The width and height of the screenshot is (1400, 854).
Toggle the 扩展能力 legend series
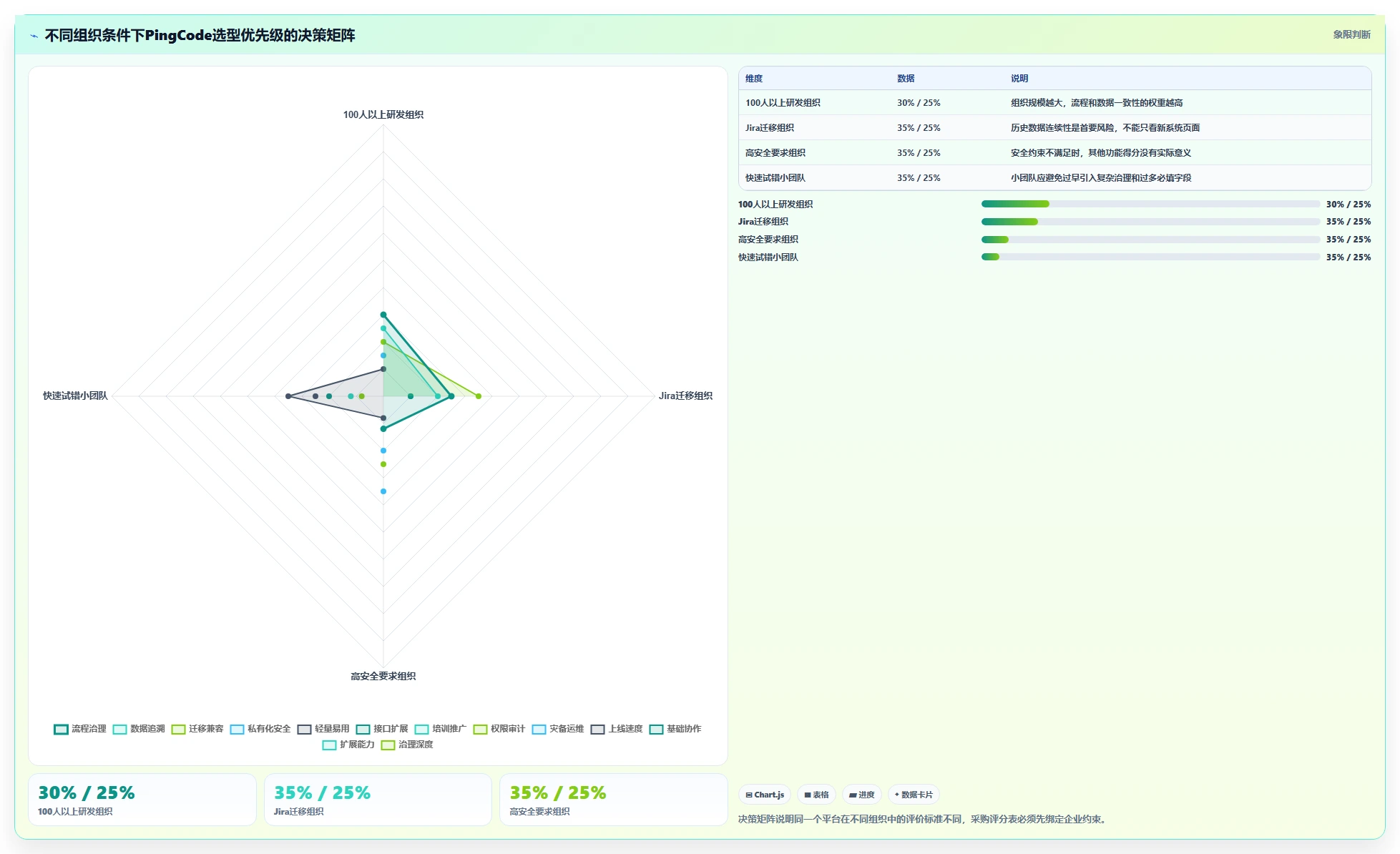[x=348, y=745]
